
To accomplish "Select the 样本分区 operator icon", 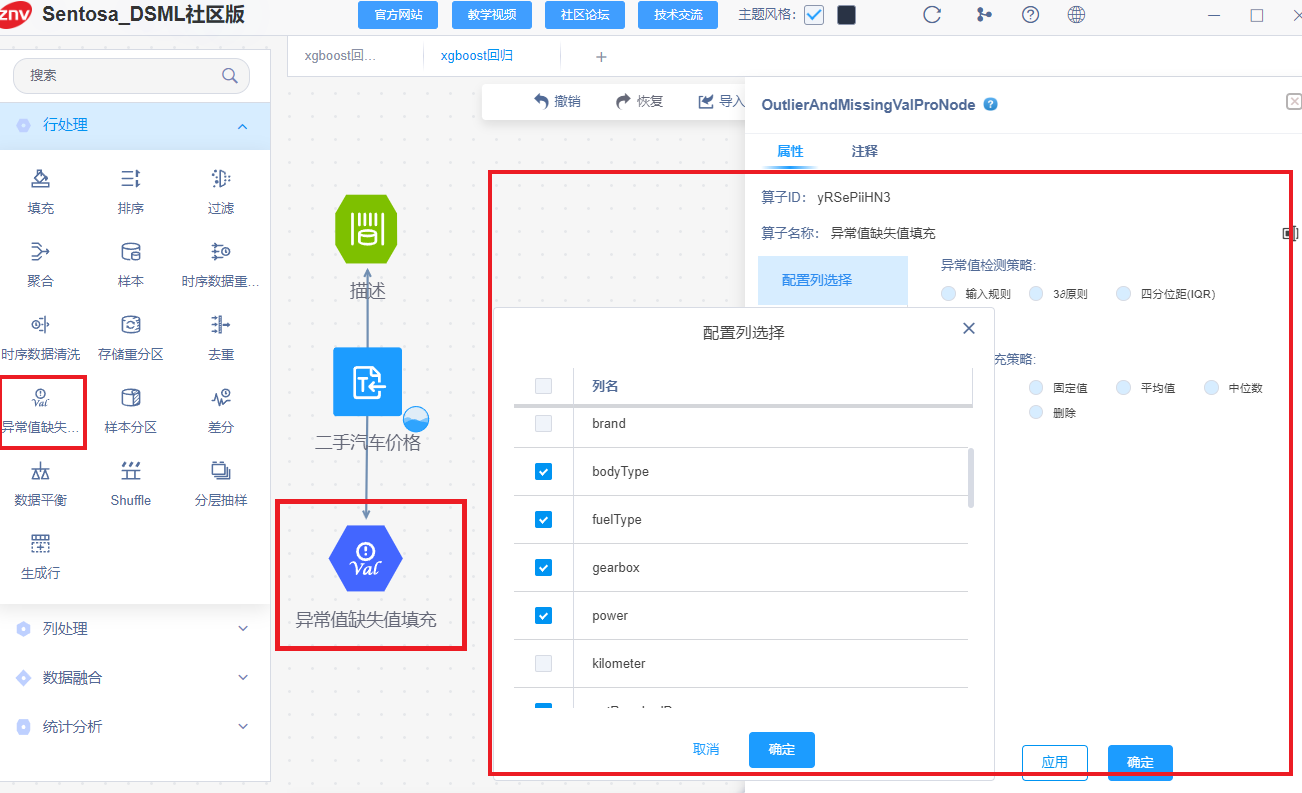I will [131, 397].
